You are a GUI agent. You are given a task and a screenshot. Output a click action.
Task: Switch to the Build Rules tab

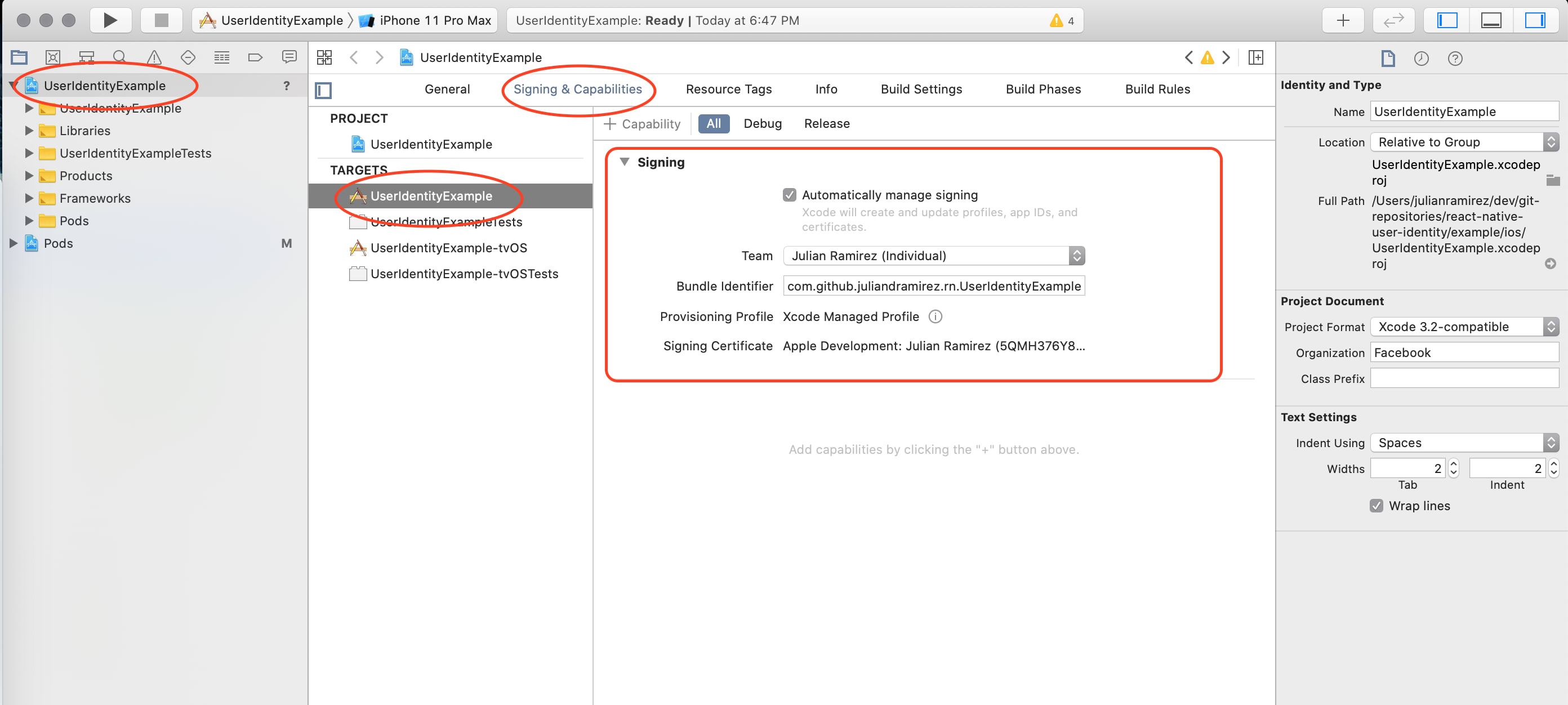tap(1158, 89)
